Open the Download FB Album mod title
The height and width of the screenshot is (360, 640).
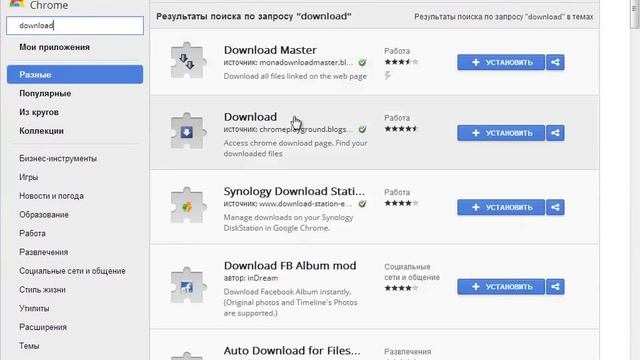[290, 265]
